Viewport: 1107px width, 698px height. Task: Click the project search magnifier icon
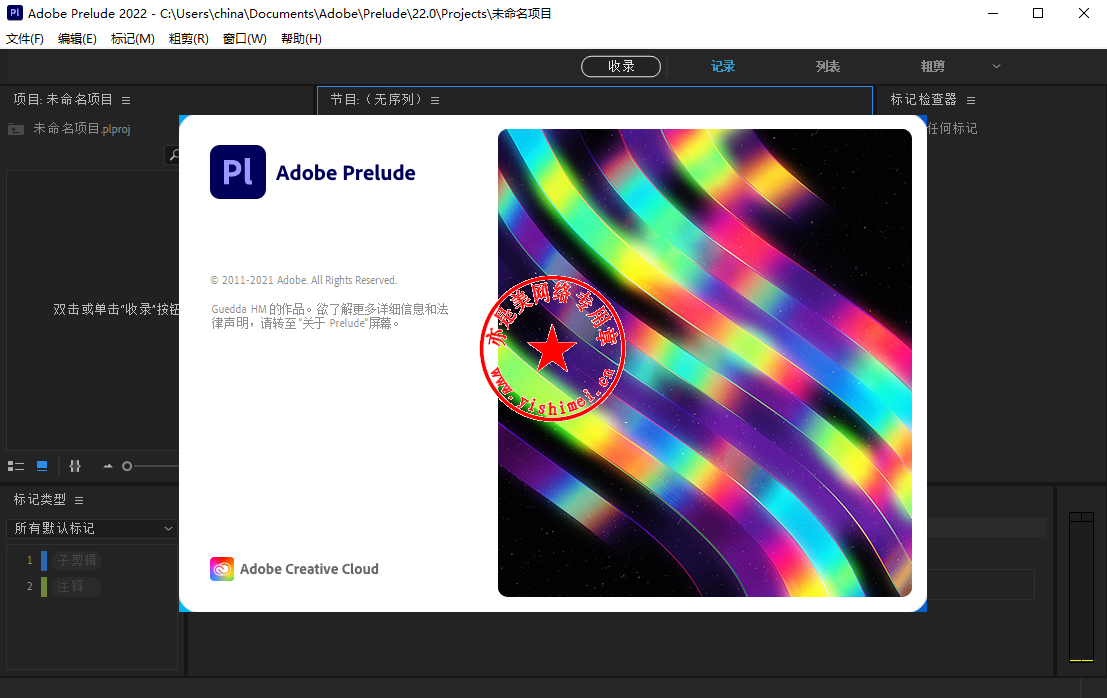[x=173, y=155]
